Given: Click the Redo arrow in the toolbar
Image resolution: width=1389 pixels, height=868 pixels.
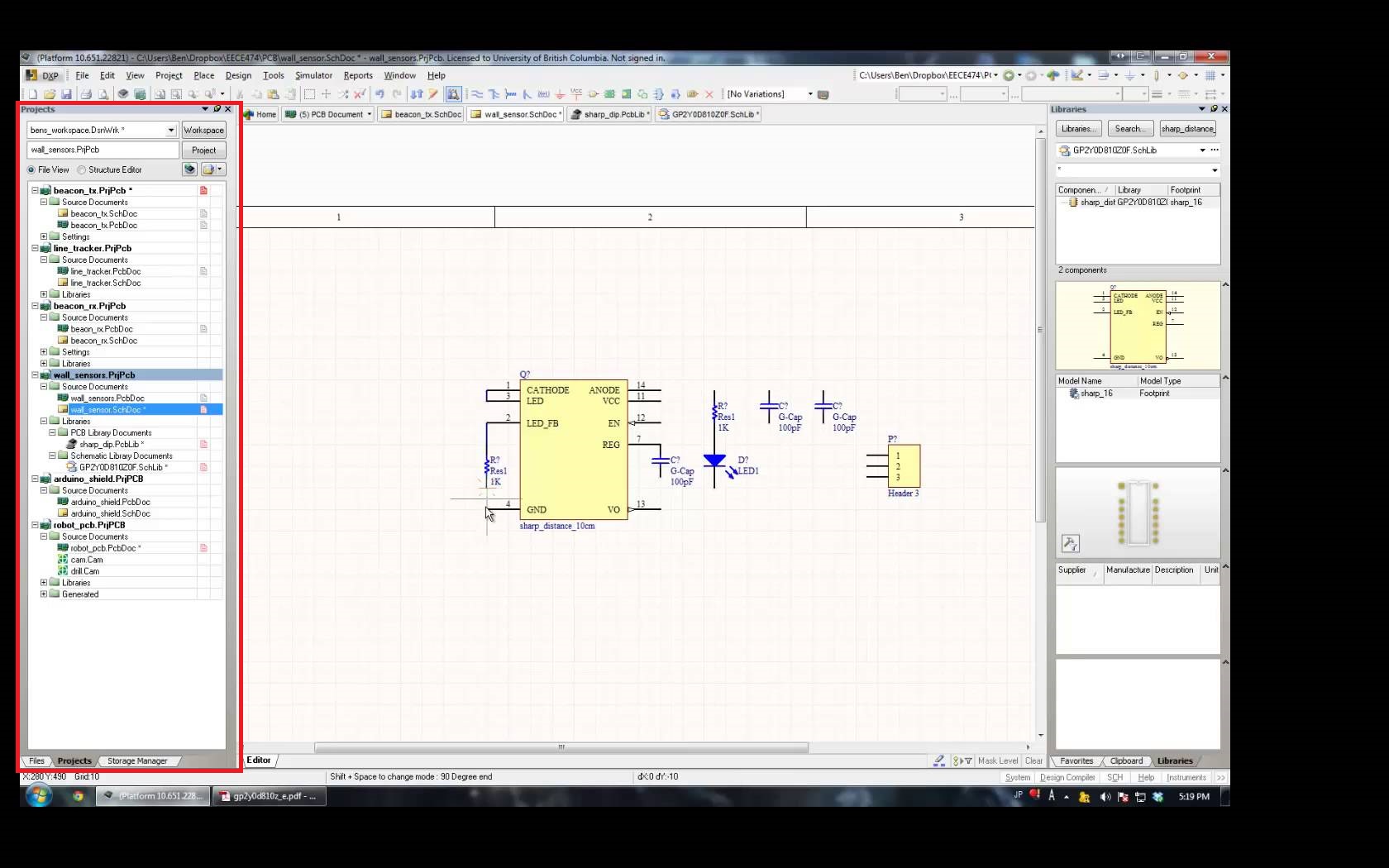Looking at the screenshot, I should pyautogui.click(x=398, y=94).
